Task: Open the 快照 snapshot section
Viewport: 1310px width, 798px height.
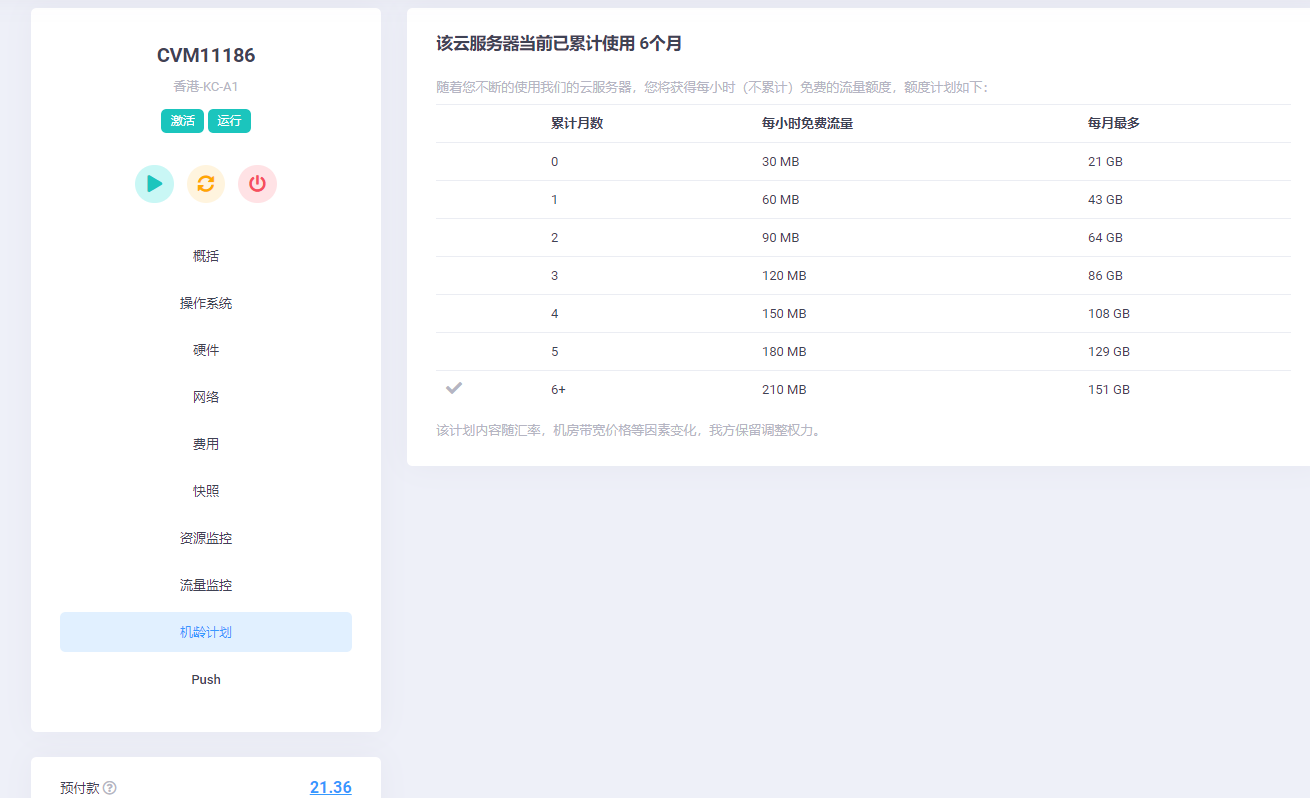Action: point(206,491)
